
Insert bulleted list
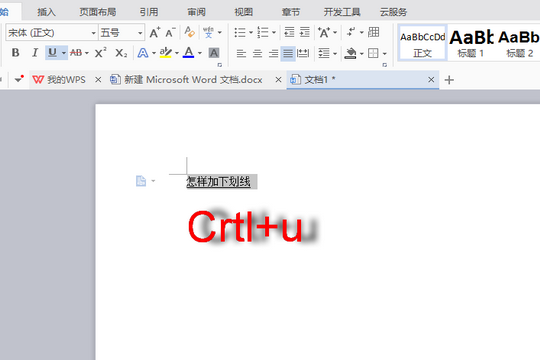click(240, 33)
